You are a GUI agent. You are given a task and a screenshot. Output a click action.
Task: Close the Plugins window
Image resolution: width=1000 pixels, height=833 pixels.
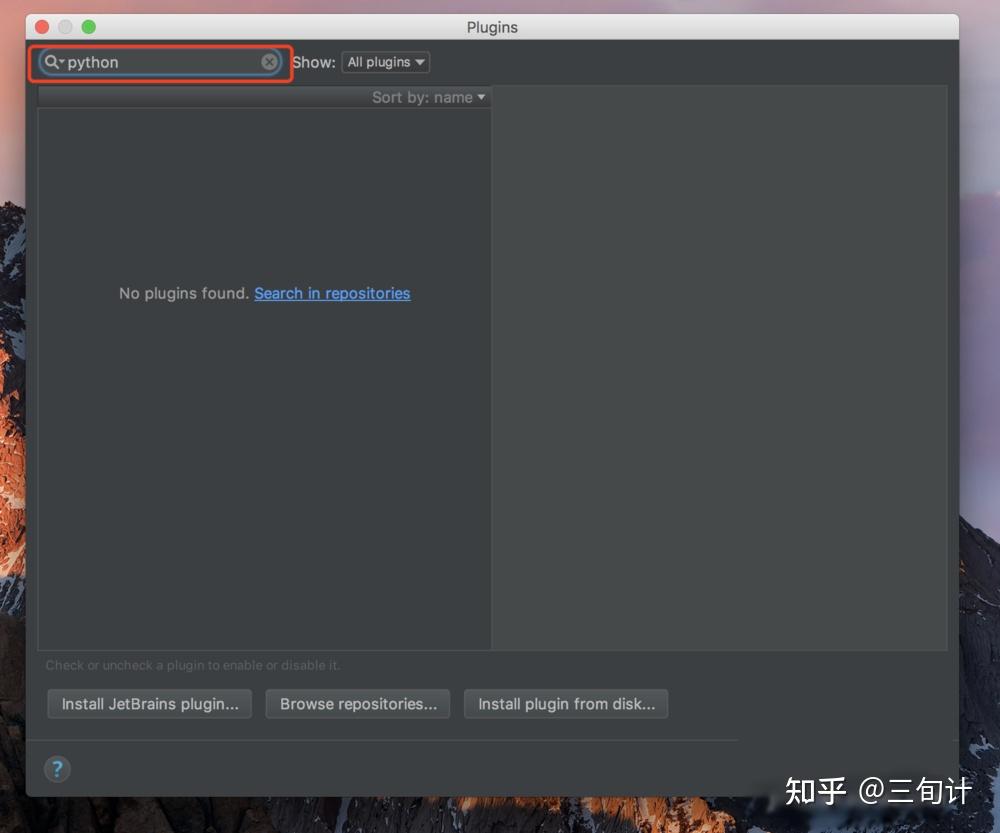(41, 27)
